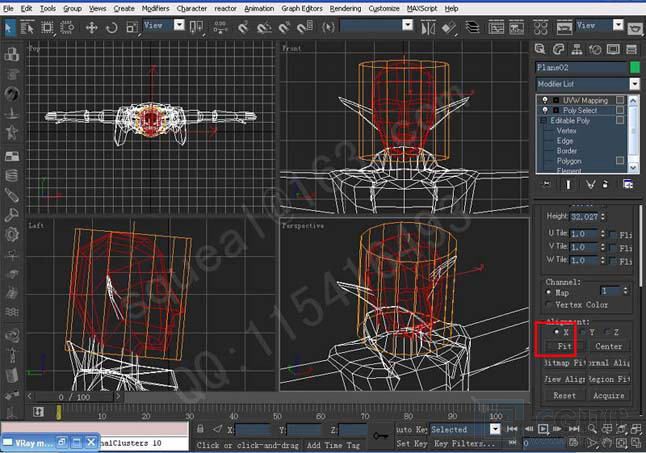Click the Bitmap Fit button
Screen dimensions: 646x453
(564, 363)
